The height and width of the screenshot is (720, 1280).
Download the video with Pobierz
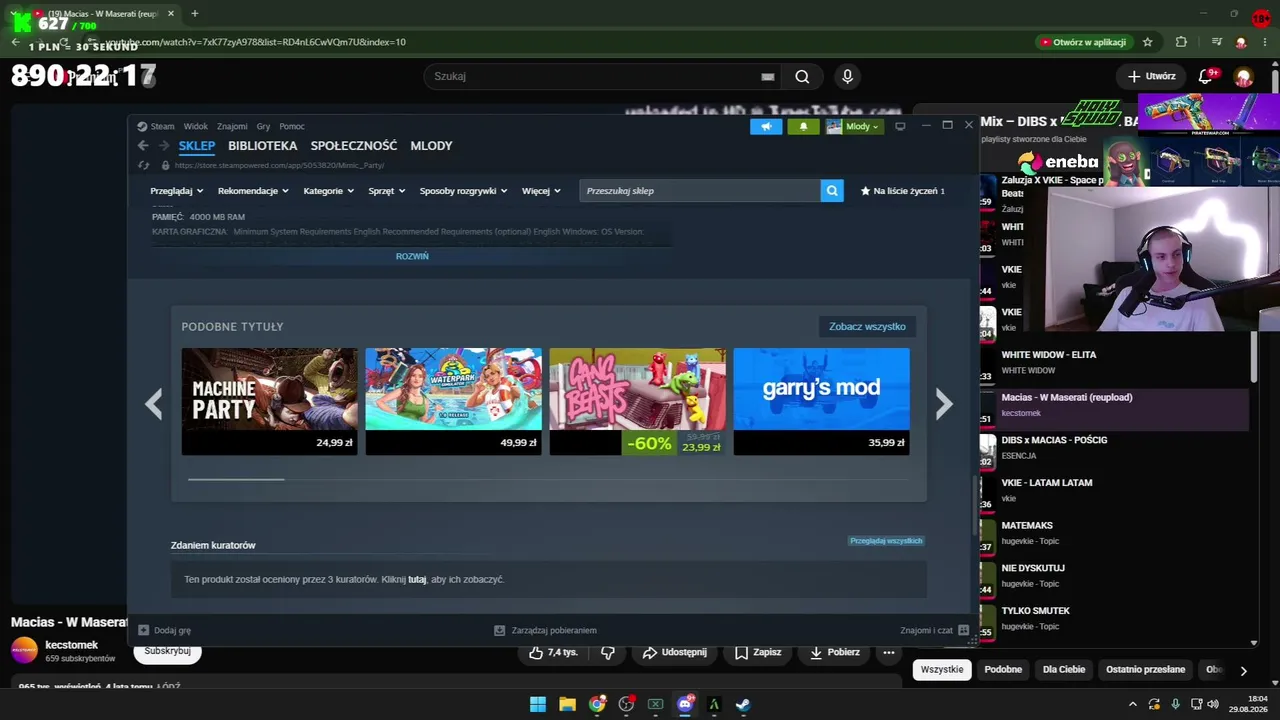tap(835, 652)
